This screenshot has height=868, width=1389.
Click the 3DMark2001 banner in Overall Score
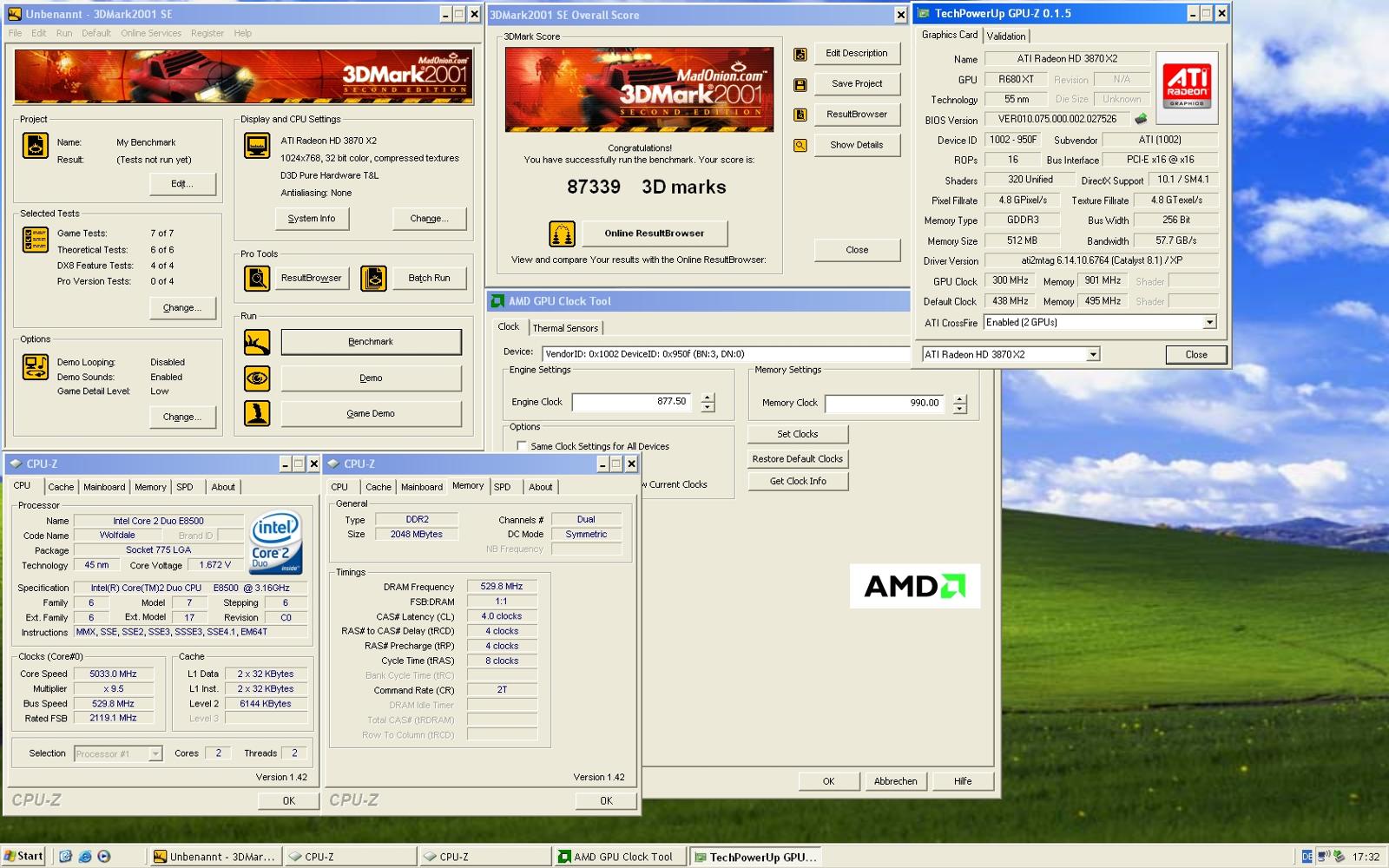coord(639,89)
